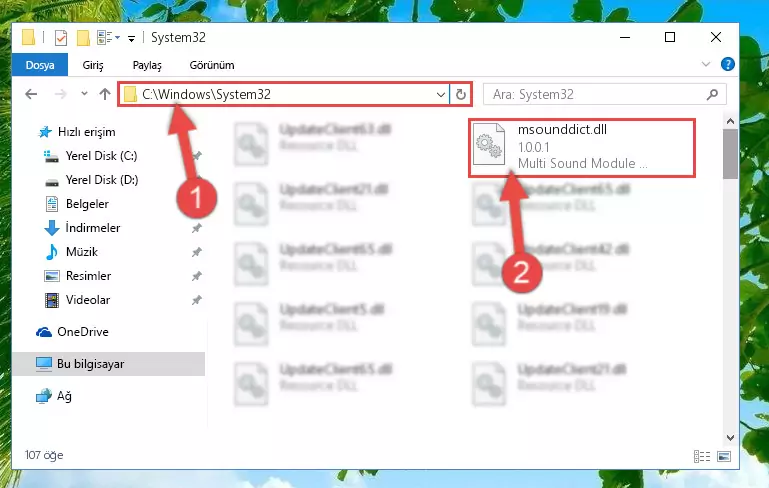Open the view options icon in title bar
This screenshot has height=488, width=769.
click(x=108, y=37)
